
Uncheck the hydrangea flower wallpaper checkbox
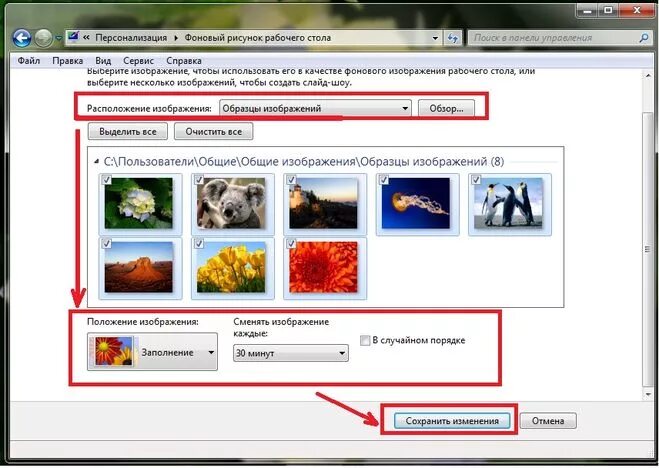coord(107,180)
